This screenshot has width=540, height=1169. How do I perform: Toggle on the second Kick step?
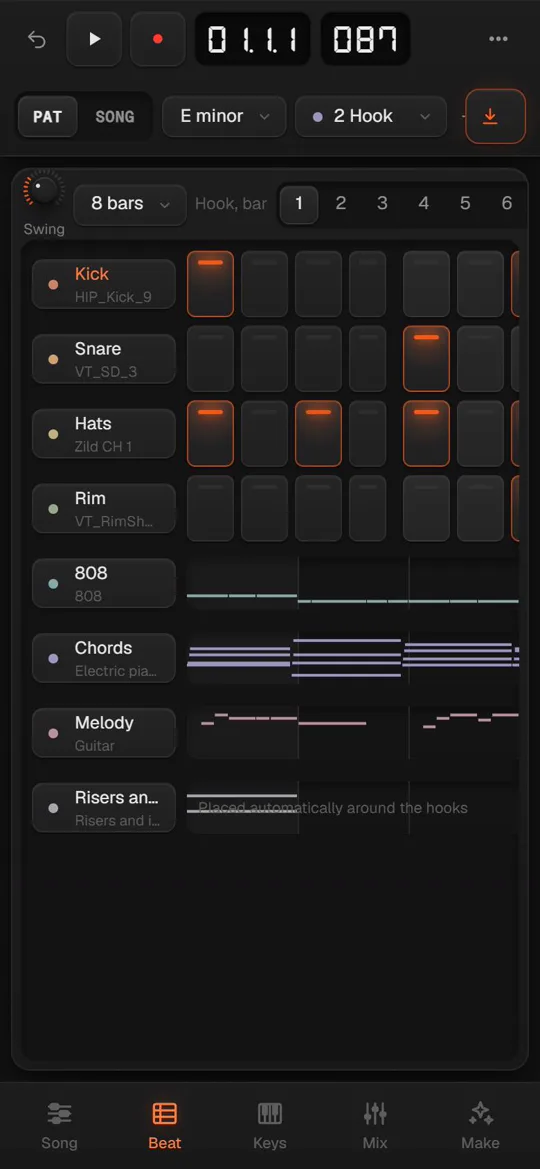click(264, 284)
